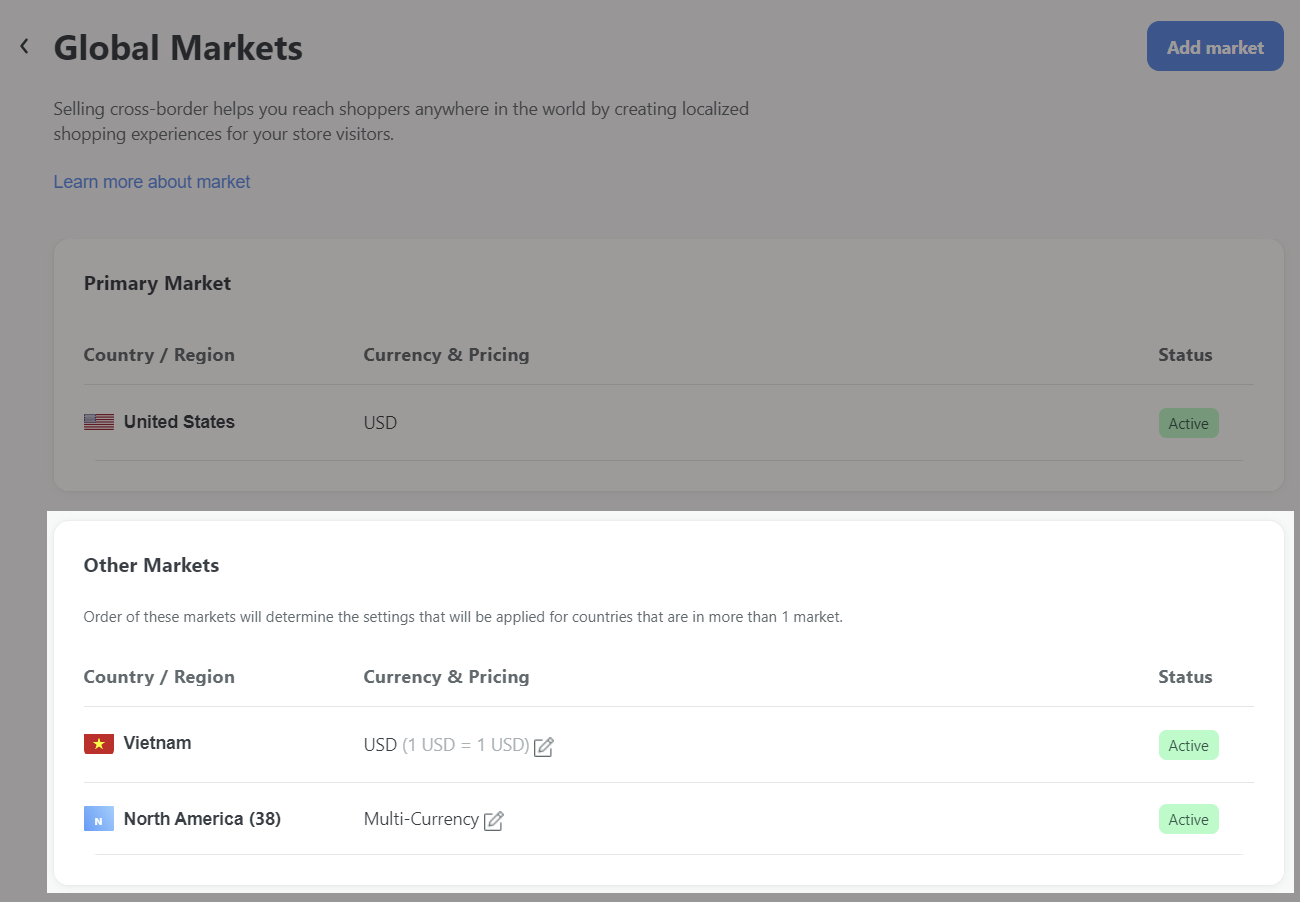Click the Multi-Currency text
The height and width of the screenshot is (902, 1300).
point(421,819)
